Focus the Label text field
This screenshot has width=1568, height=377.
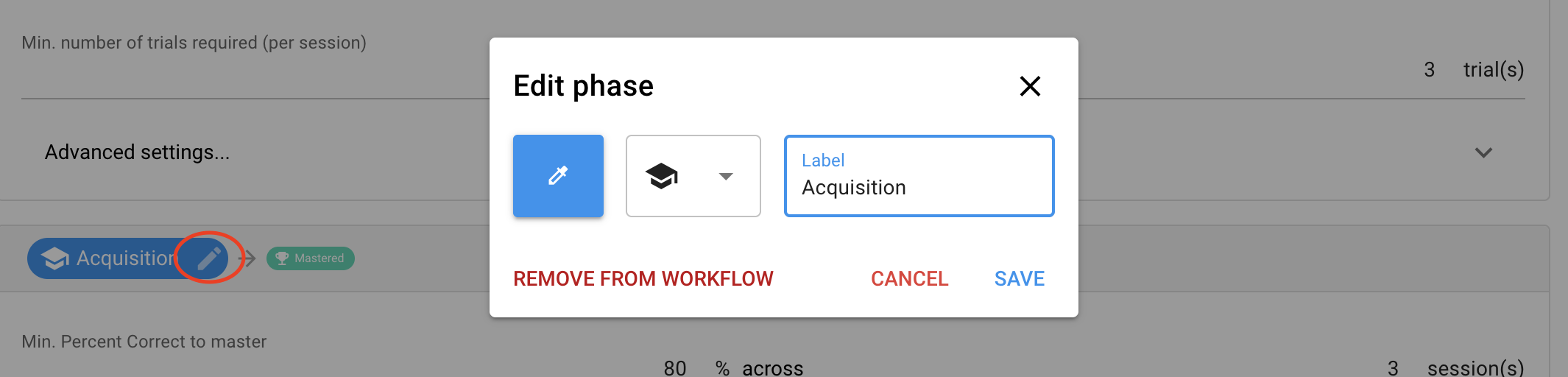919,187
